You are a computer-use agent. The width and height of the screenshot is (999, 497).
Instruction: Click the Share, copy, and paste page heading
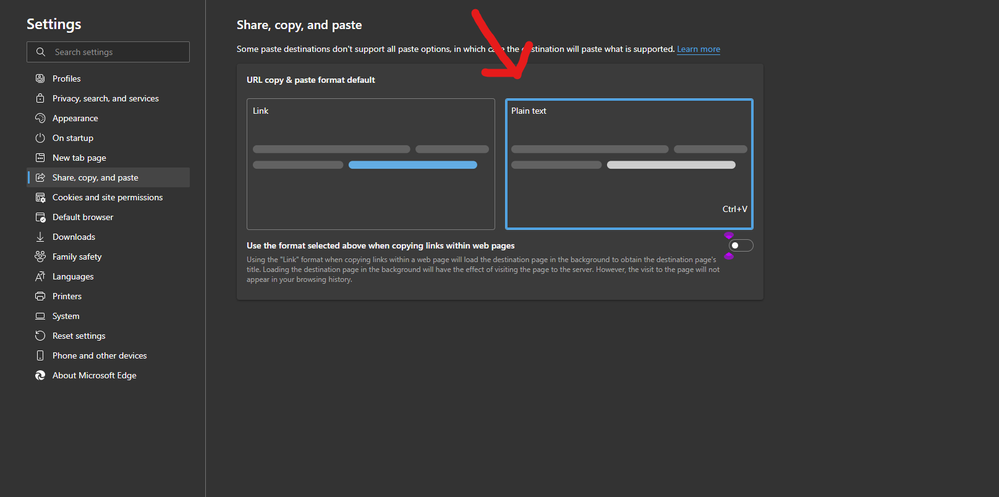pos(299,25)
